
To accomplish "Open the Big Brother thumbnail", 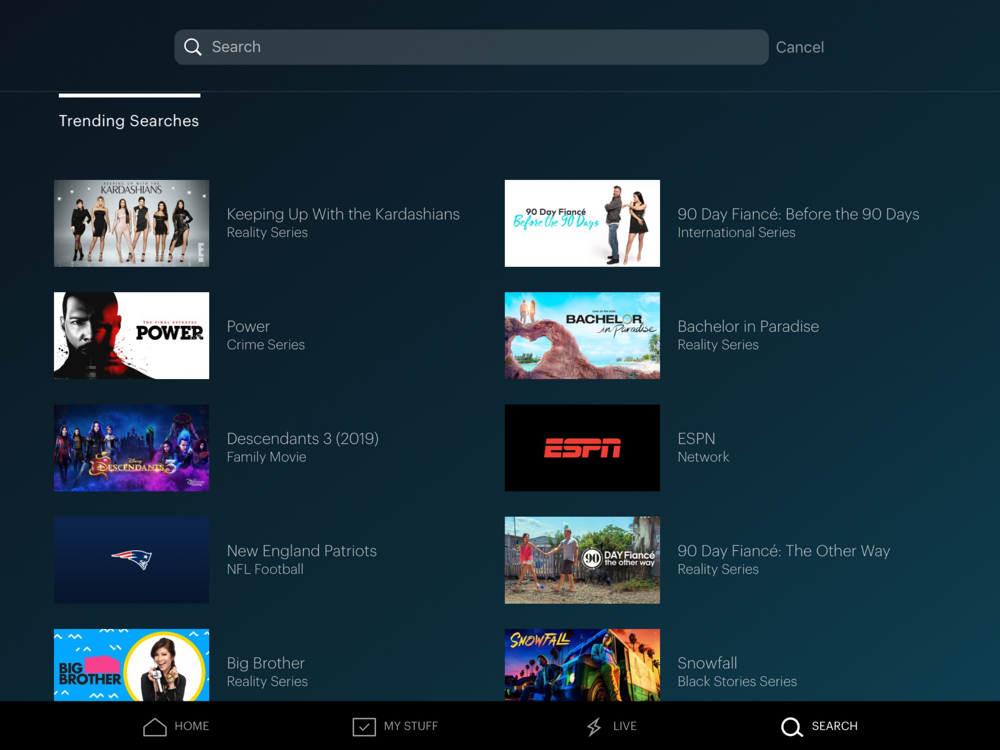I will 131,665.
